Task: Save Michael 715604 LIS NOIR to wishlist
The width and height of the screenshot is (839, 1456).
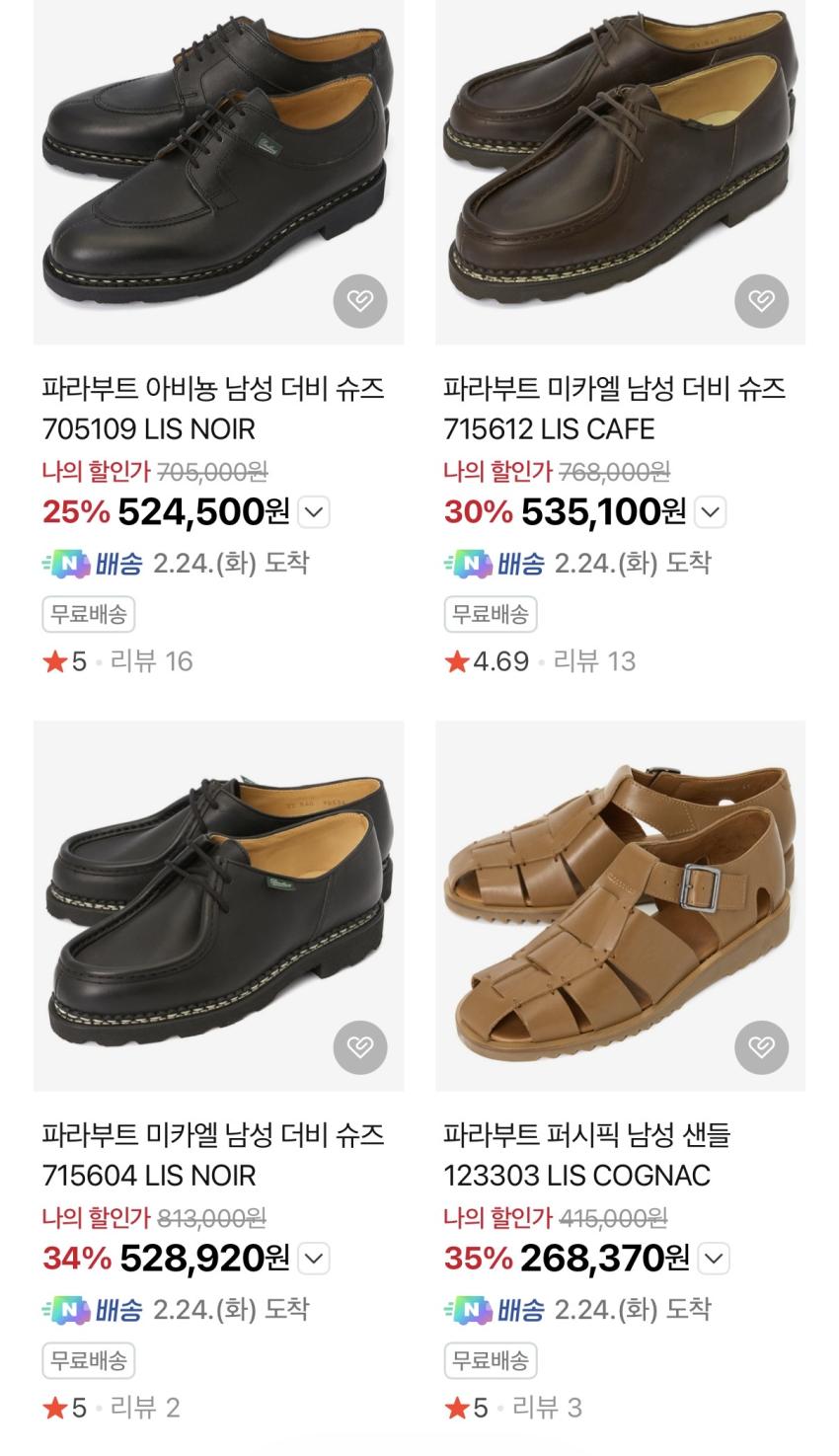Action: (x=359, y=1046)
